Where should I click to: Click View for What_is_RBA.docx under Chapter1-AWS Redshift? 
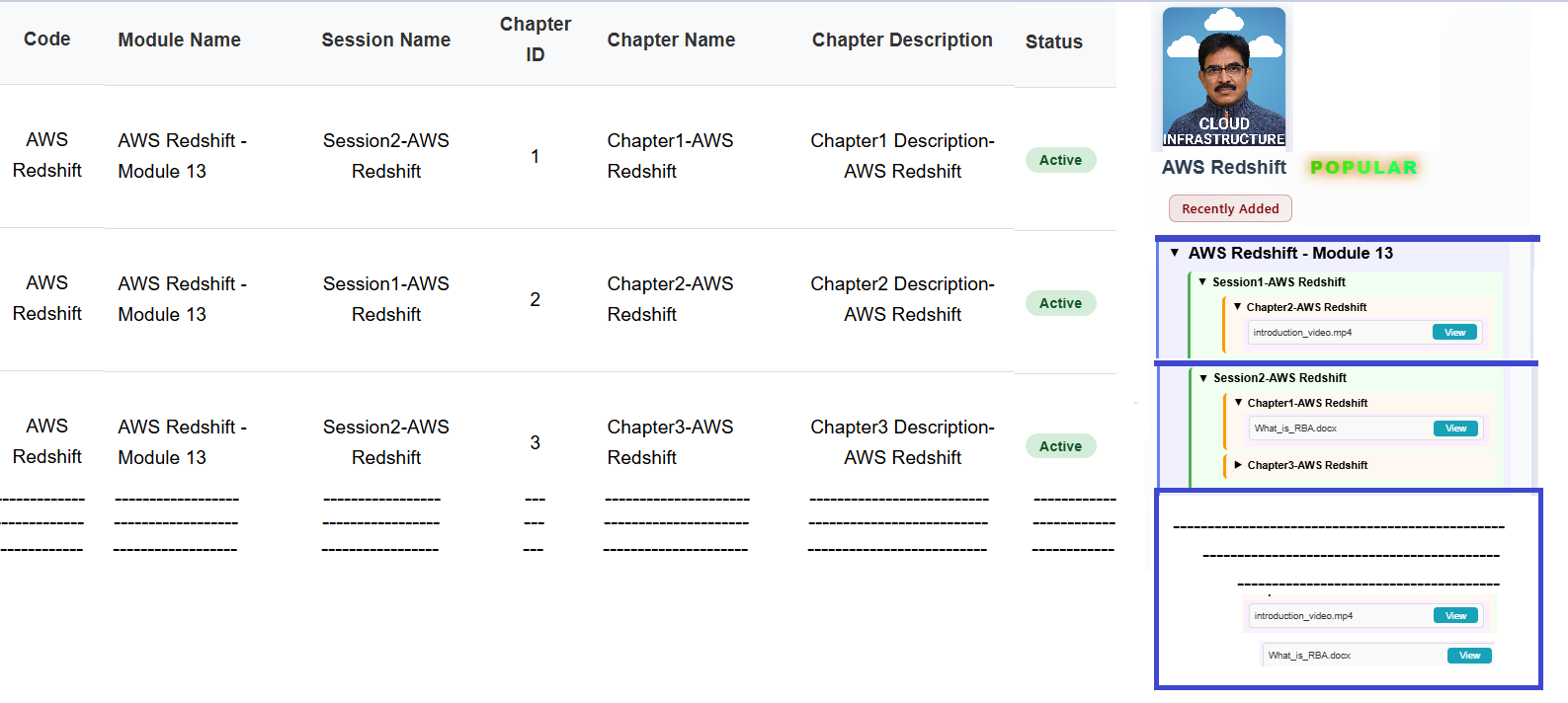(x=1455, y=429)
